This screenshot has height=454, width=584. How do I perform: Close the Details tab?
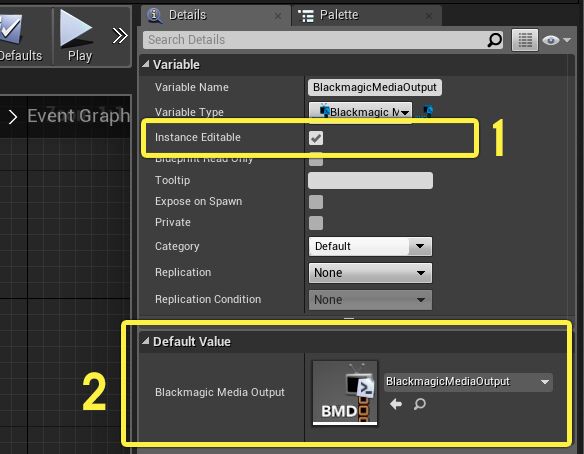(278, 16)
